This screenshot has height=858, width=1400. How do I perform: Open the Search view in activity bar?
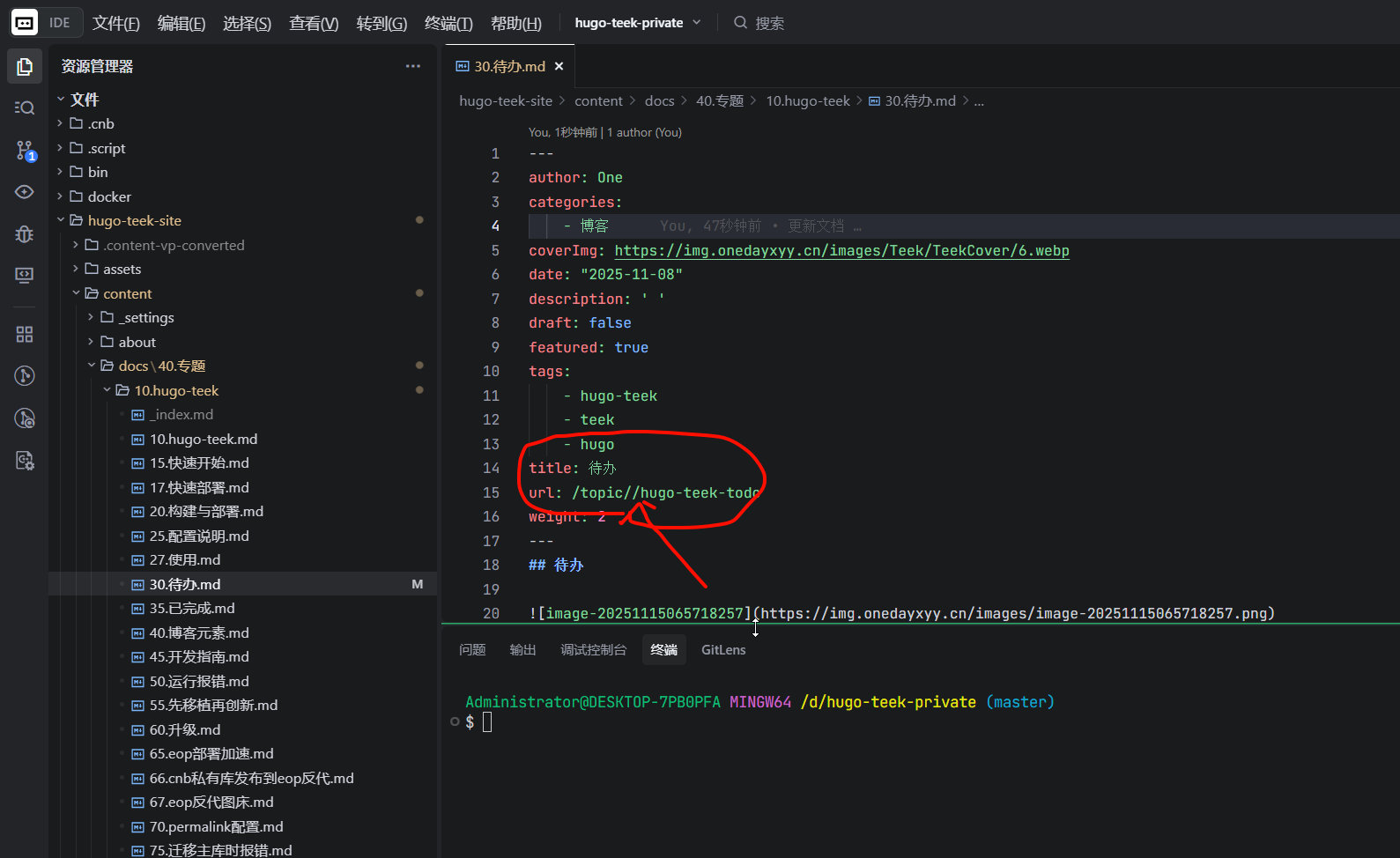(25, 107)
